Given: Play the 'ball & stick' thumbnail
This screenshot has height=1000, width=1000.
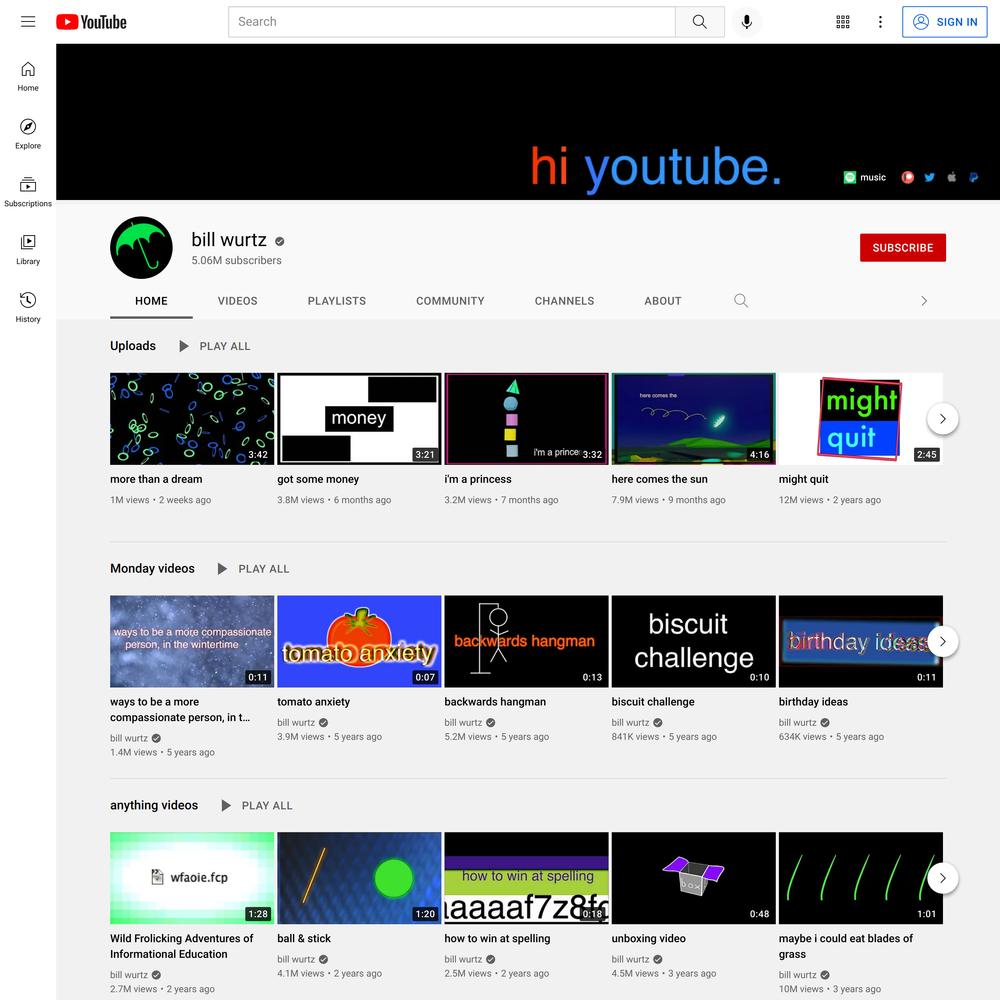Looking at the screenshot, I should pyautogui.click(x=359, y=878).
